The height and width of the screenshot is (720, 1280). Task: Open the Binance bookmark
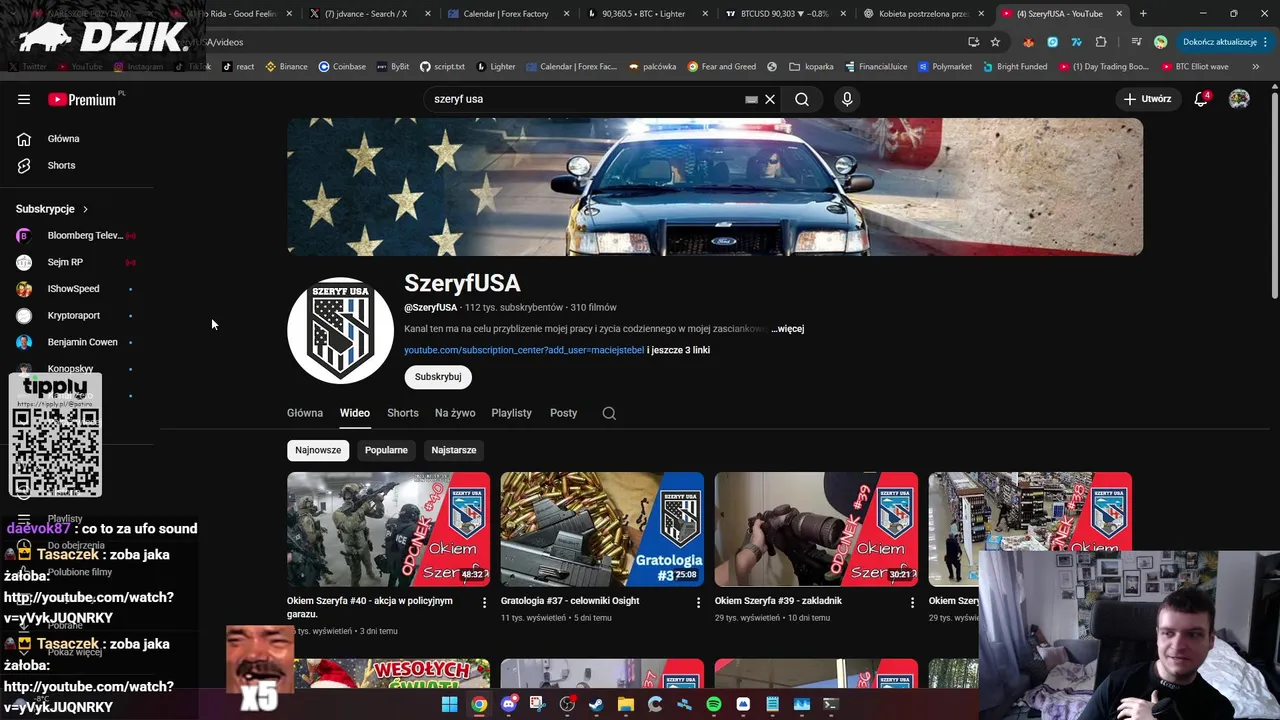[286, 66]
